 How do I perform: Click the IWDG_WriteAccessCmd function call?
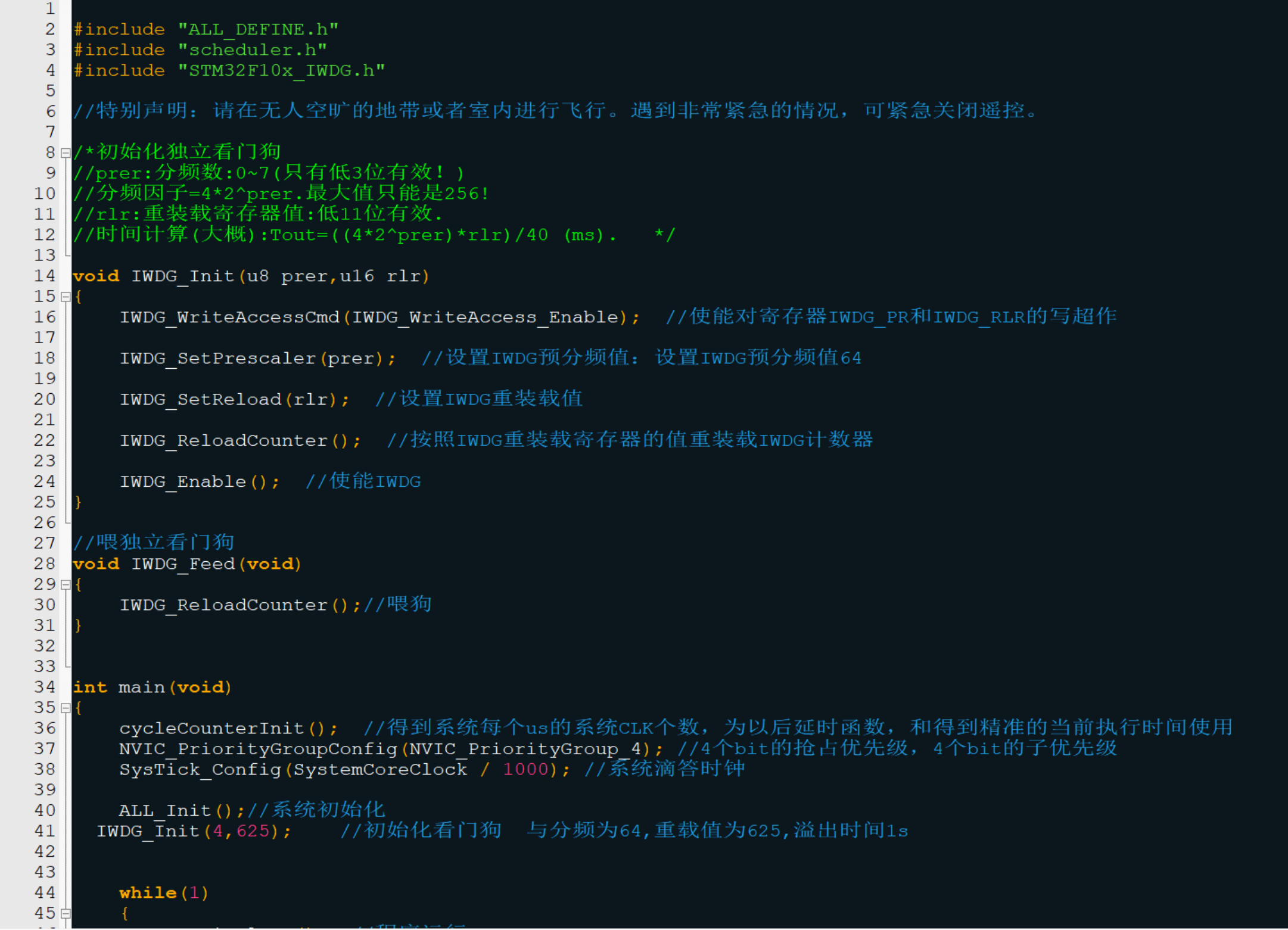(229, 317)
